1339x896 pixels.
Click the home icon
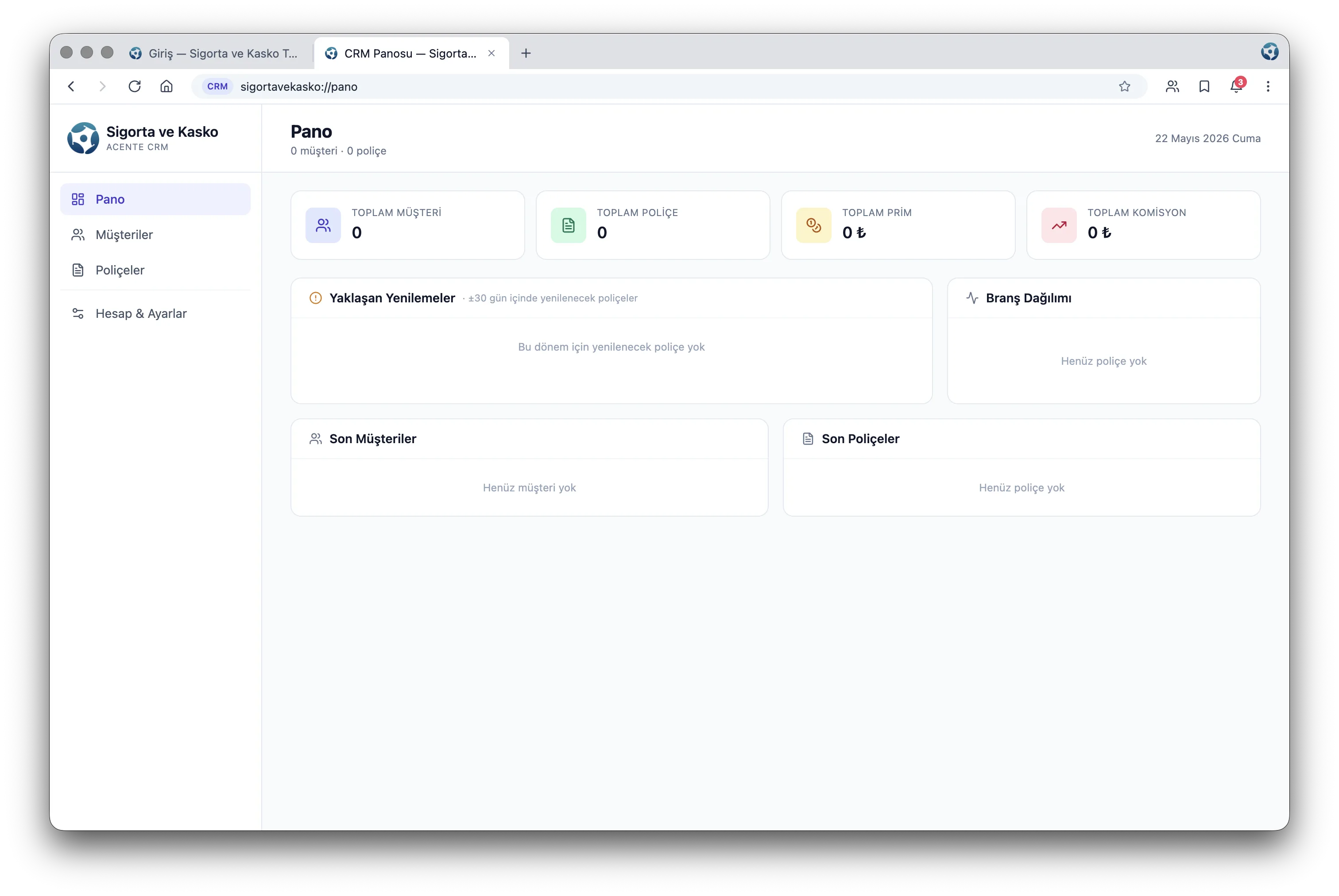click(x=166, y=86)
